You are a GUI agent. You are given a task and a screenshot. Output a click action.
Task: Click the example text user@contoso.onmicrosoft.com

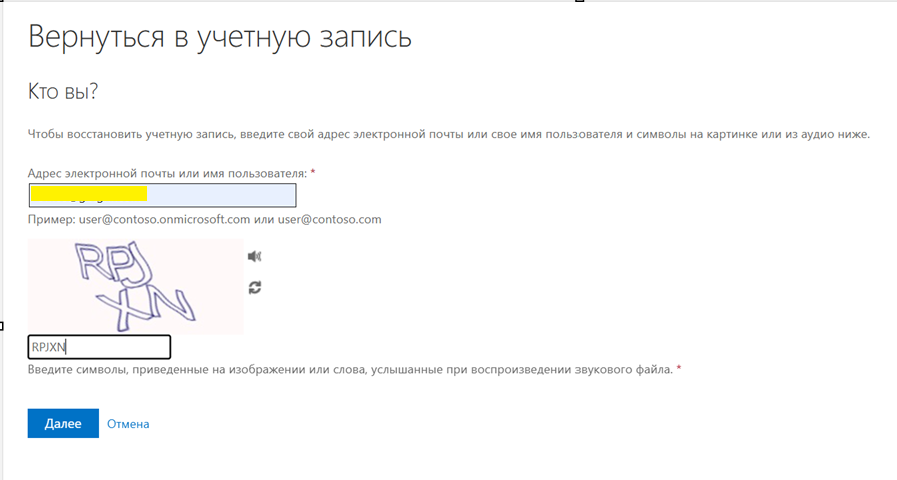[x=165, y=219]
